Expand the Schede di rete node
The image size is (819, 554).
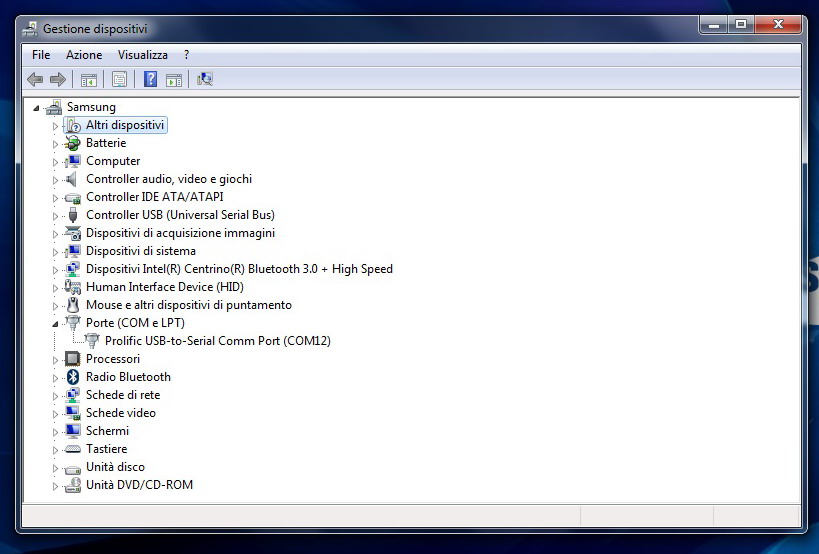pos(55,396)
